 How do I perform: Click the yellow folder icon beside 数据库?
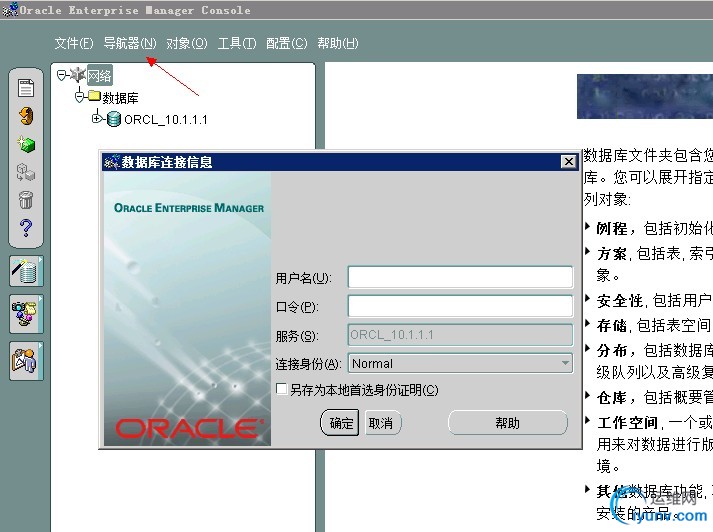coord(94,95)
